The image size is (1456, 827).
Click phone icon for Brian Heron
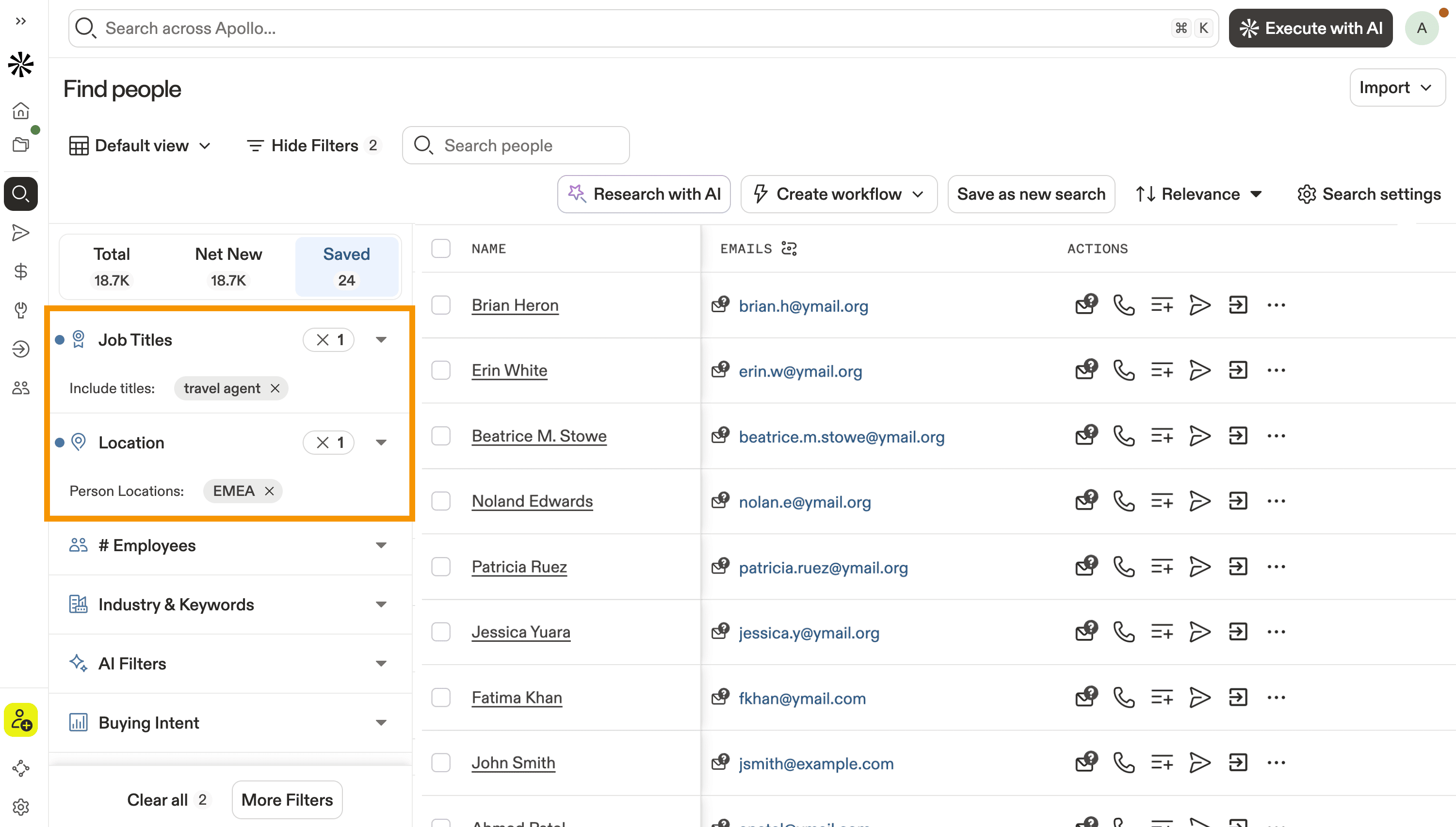coord(1124,305)
